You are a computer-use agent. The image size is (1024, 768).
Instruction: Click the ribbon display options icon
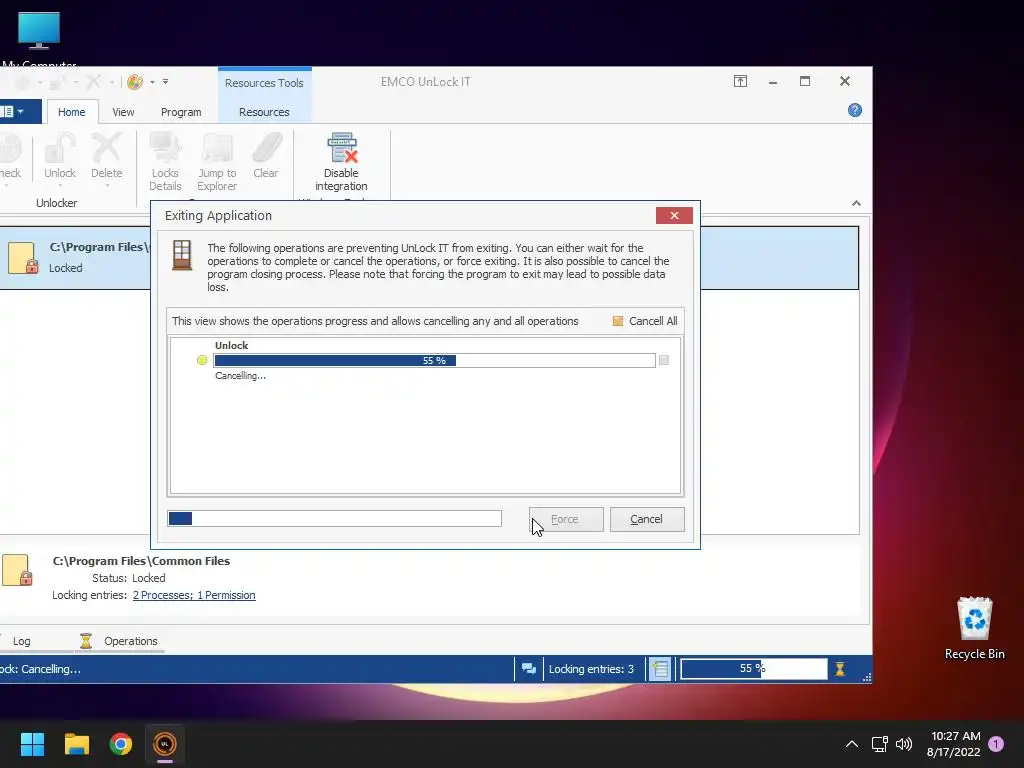740,81
